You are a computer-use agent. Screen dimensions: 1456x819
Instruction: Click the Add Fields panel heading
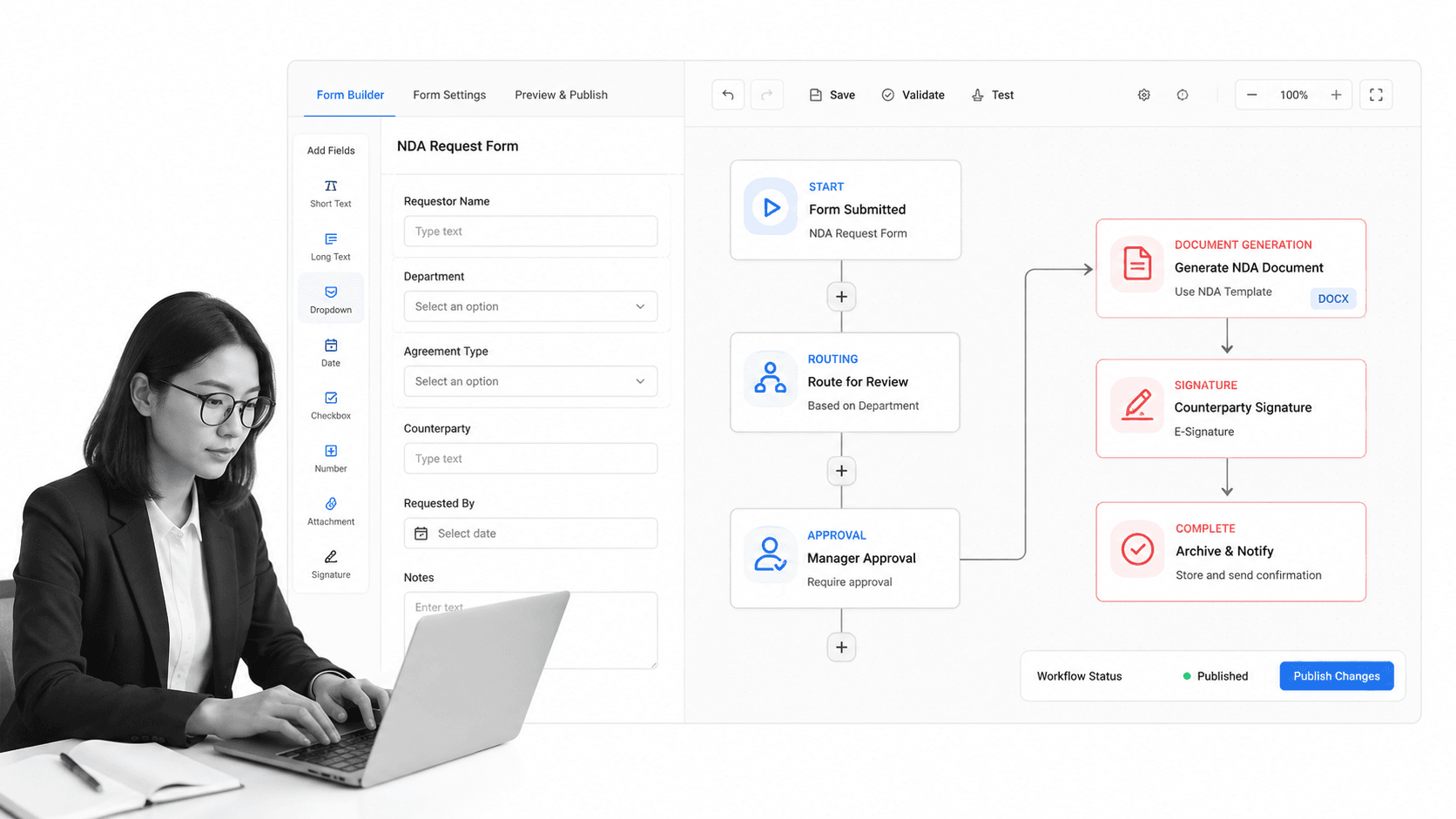pos(331,151)
